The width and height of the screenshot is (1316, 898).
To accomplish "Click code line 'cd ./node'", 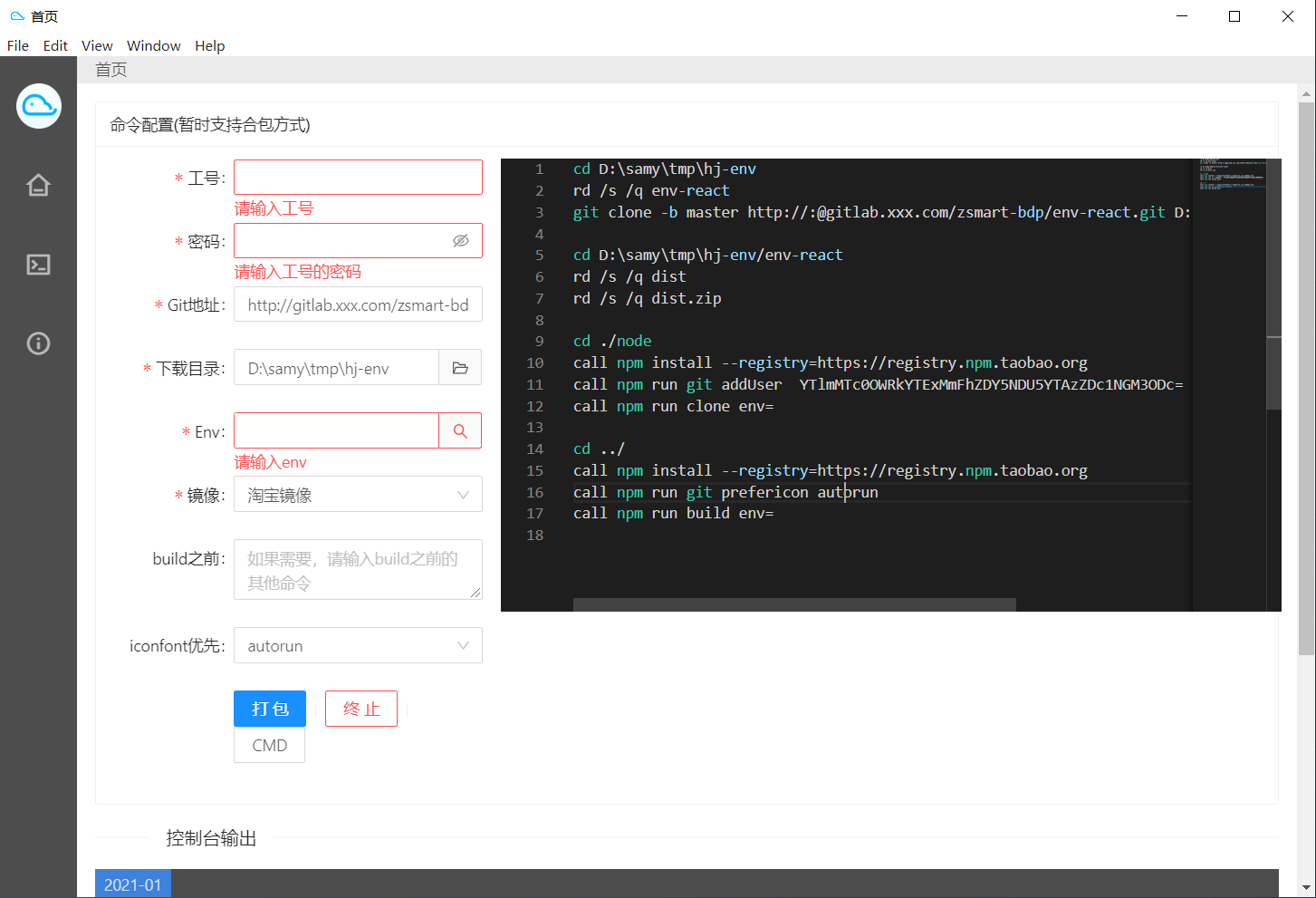I will (612, 341).
